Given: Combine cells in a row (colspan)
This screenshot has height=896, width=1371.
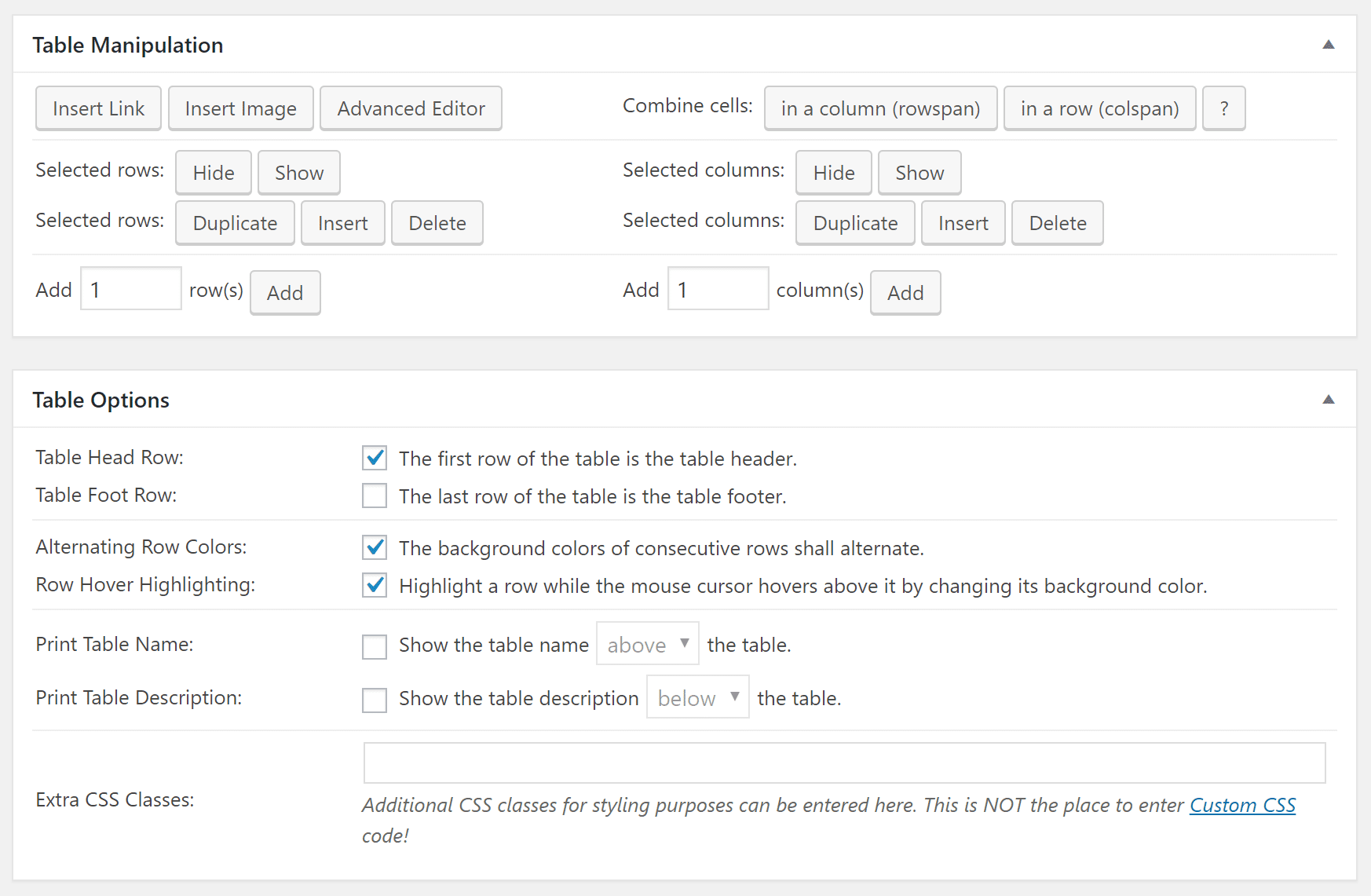Looking at the screenshot, I should tap(1099, 108).
